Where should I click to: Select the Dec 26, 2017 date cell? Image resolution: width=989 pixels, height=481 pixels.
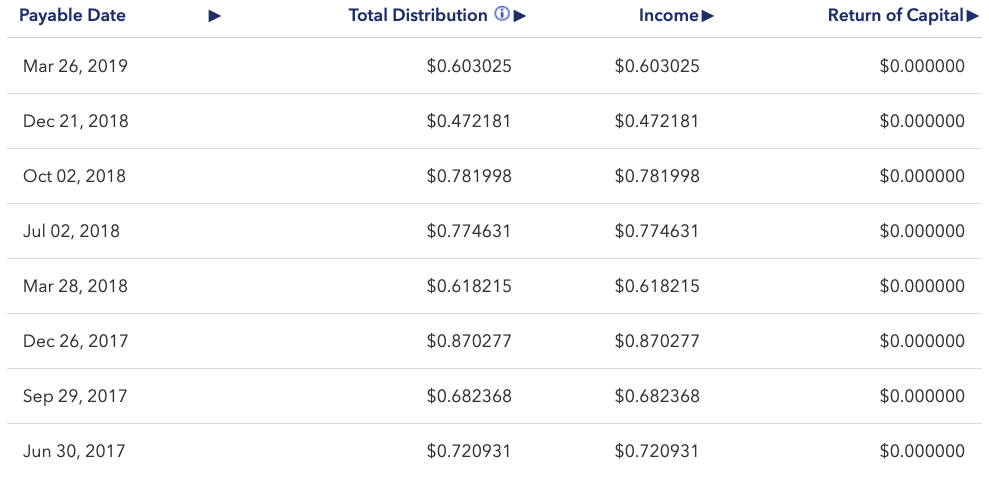point(75,341)
